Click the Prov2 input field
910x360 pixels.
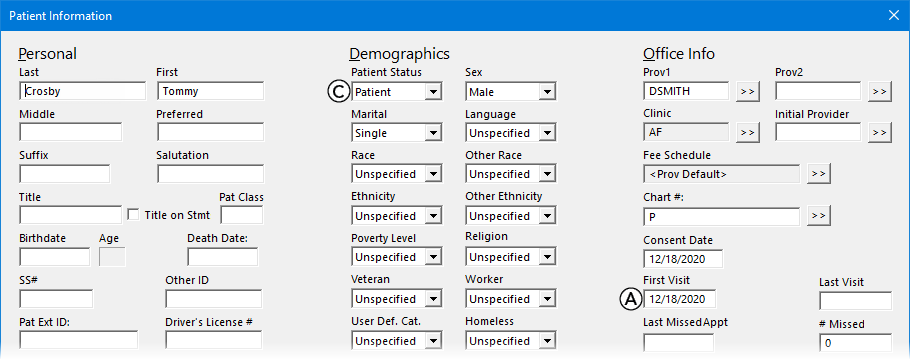click(818, 91)
